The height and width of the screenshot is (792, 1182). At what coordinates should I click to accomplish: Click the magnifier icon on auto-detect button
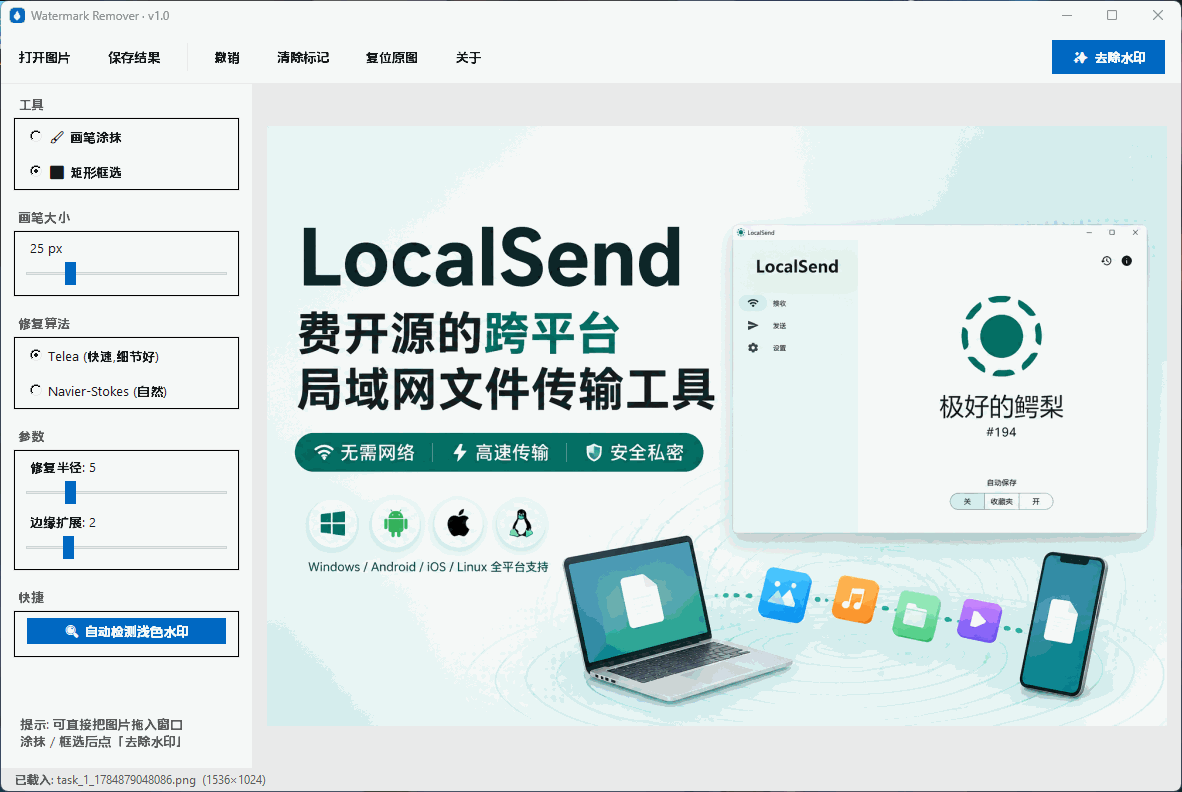pos(72,631)
